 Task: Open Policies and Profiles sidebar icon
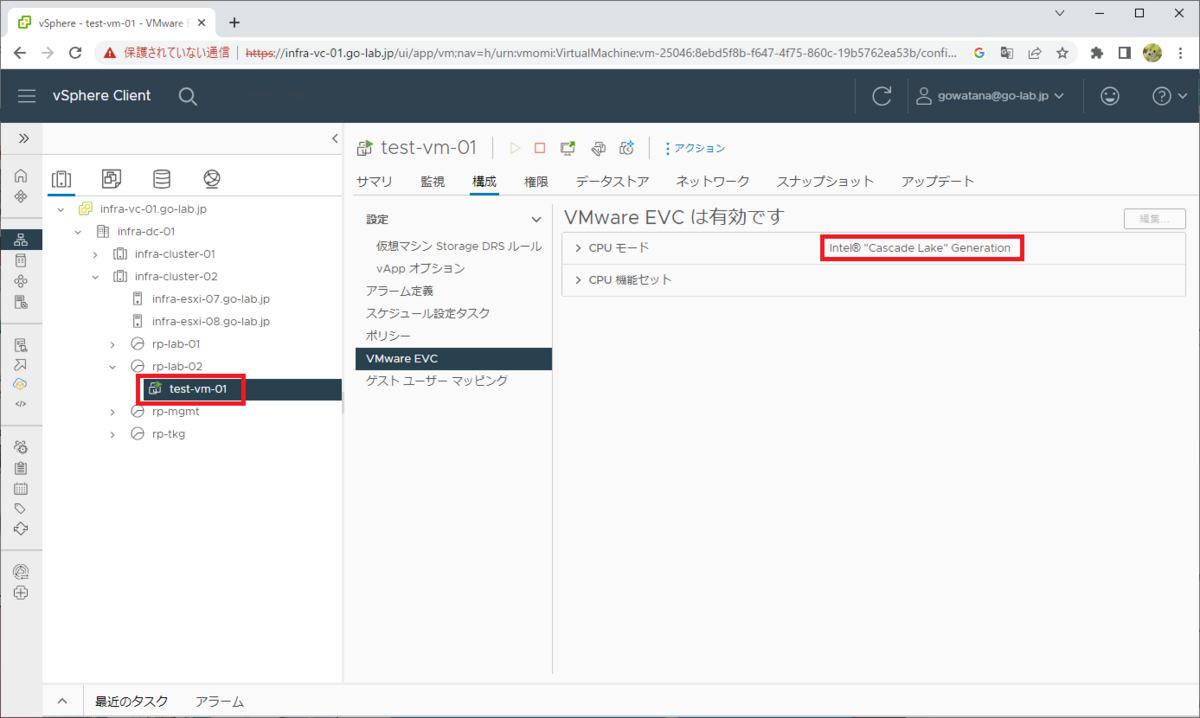pyautogui.click(x=21, y=345)
